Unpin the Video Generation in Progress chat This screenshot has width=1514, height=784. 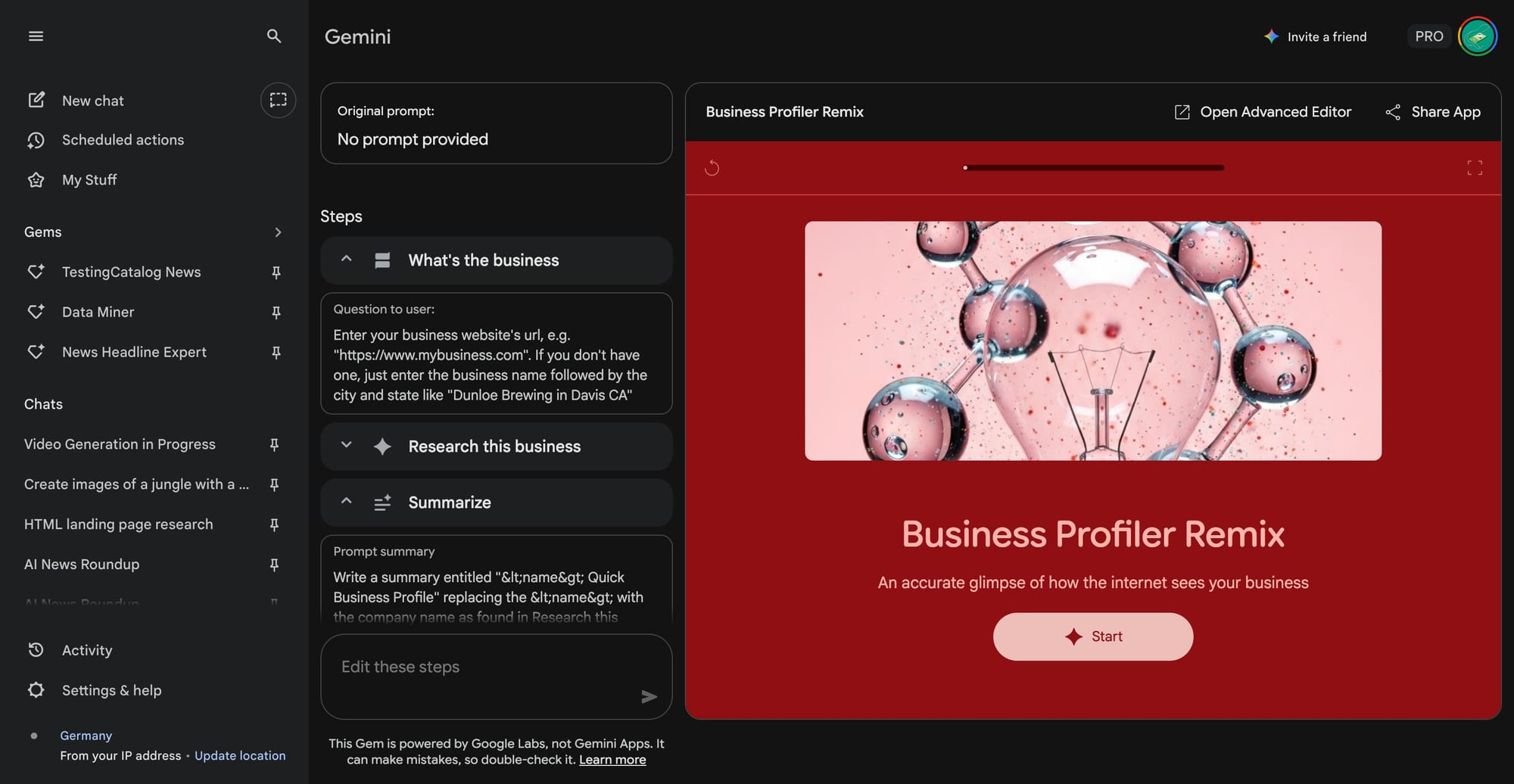tap(274, 445)
